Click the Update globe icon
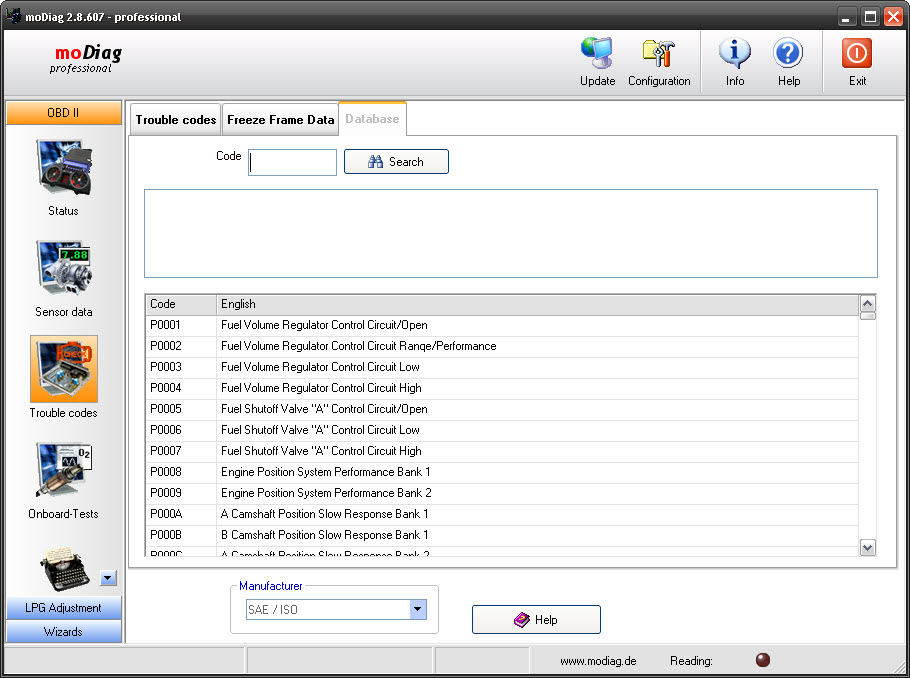 [597, 54]
